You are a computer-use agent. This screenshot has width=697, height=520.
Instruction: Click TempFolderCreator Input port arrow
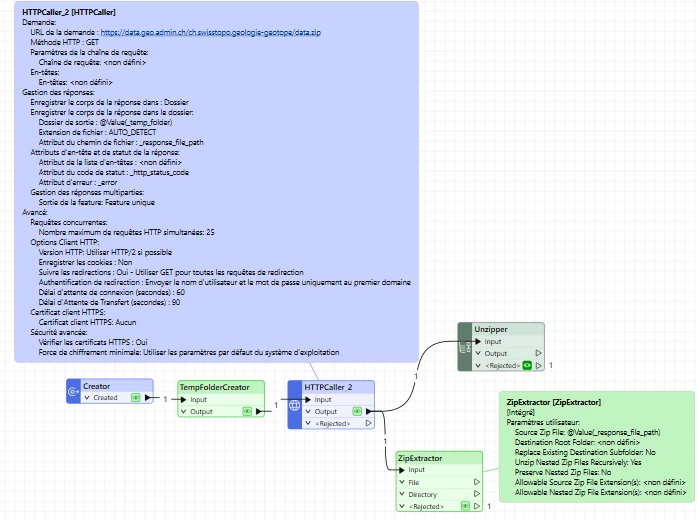pos(184,400)
